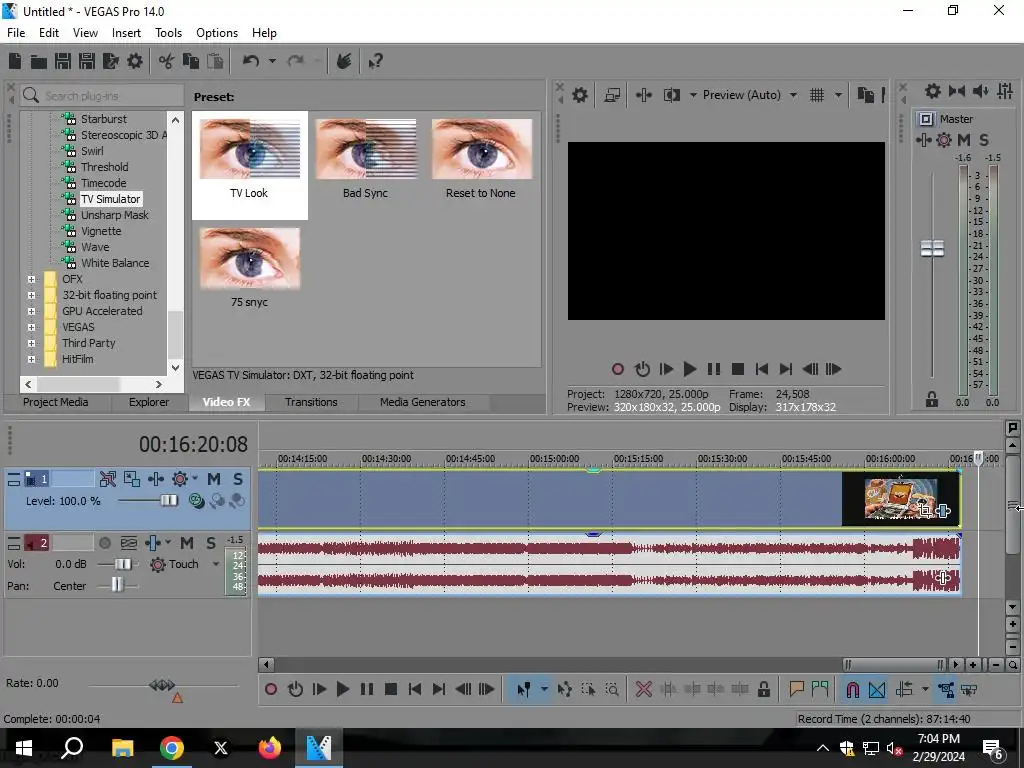This screenshot has height=768, width=1024.
Task: Open track 1 compositing mode icon
Action: pyautogui.click(x=196, y=501)
